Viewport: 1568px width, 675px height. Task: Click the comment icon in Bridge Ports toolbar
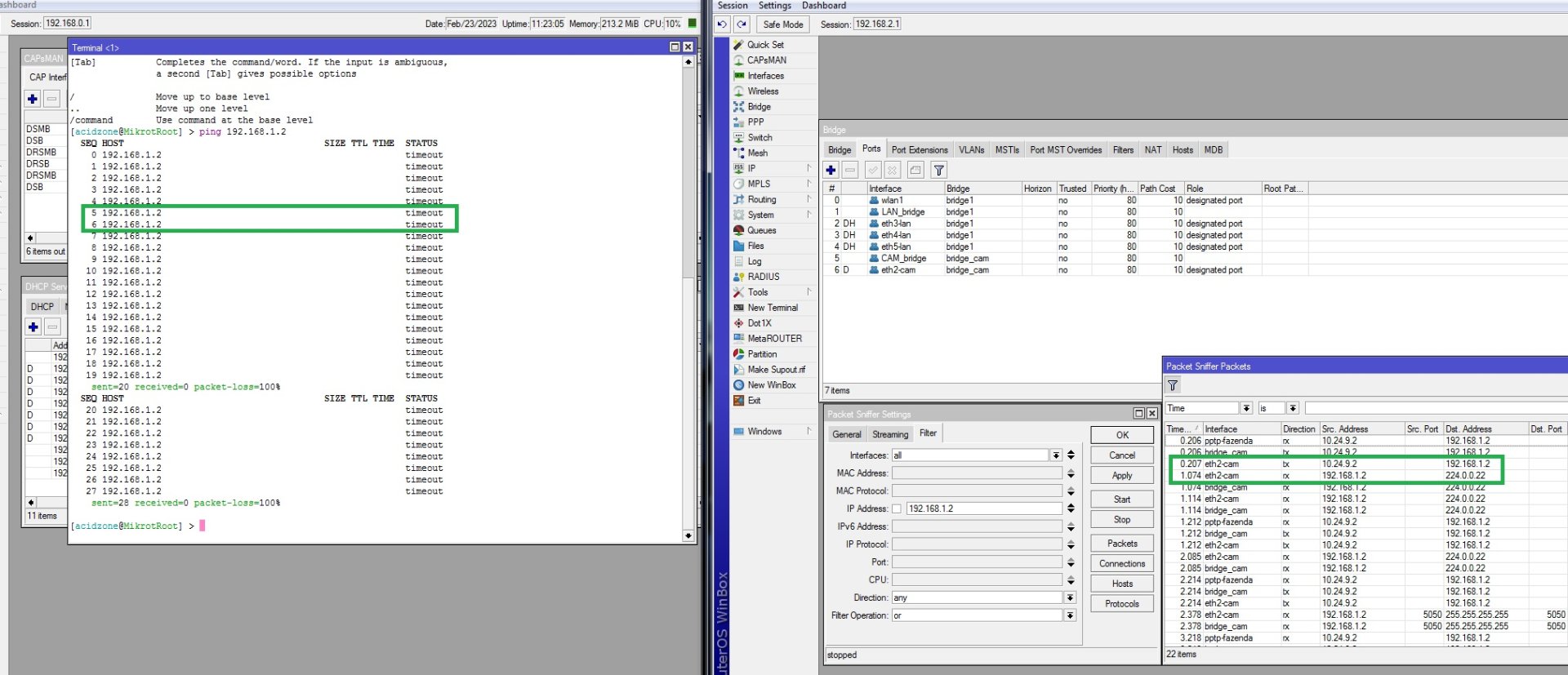click(915, 170)
